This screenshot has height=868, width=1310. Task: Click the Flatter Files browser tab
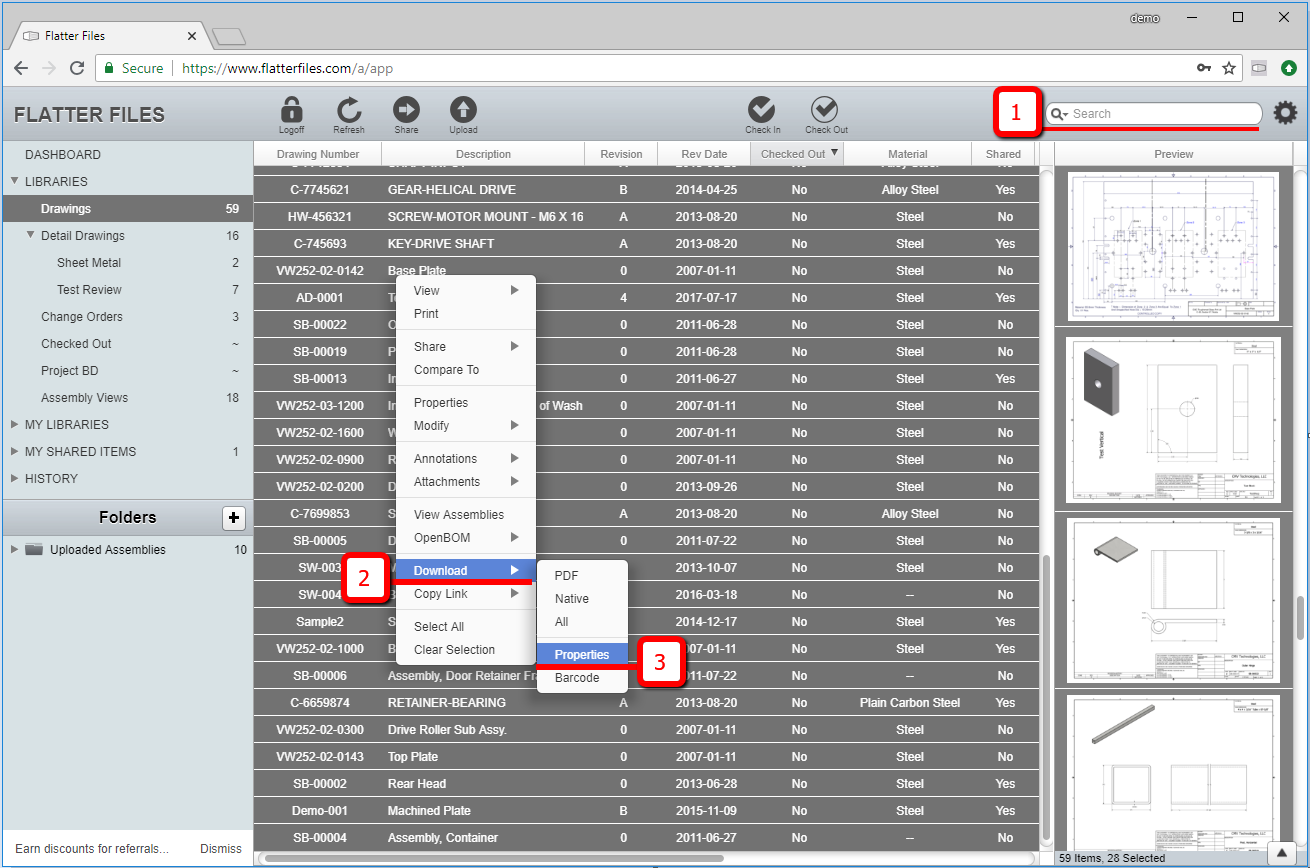110,36
